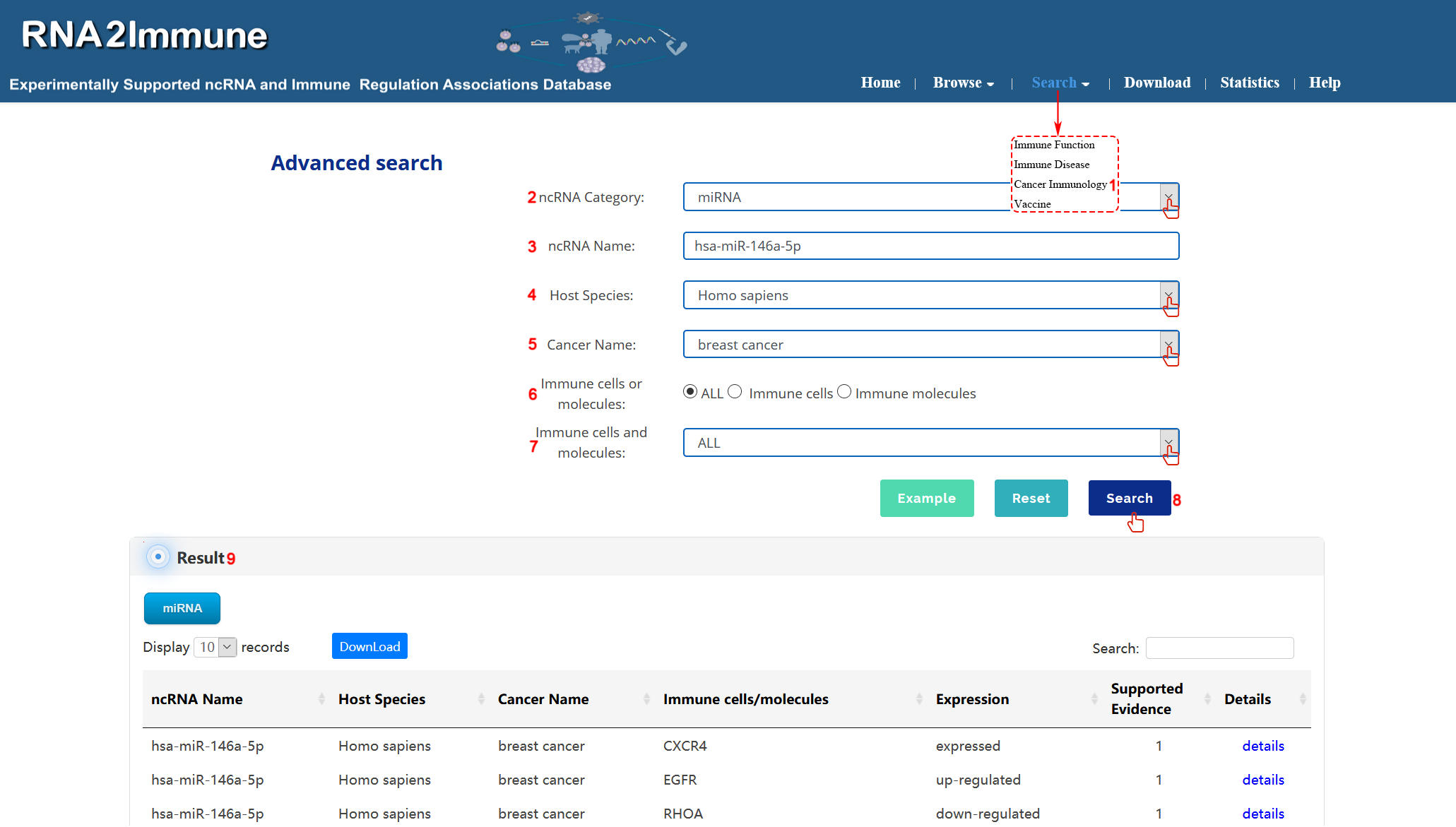Screen dimensions: 1456x827
Task: Click the Result section circle icon
Action: (x=158, y=557)
